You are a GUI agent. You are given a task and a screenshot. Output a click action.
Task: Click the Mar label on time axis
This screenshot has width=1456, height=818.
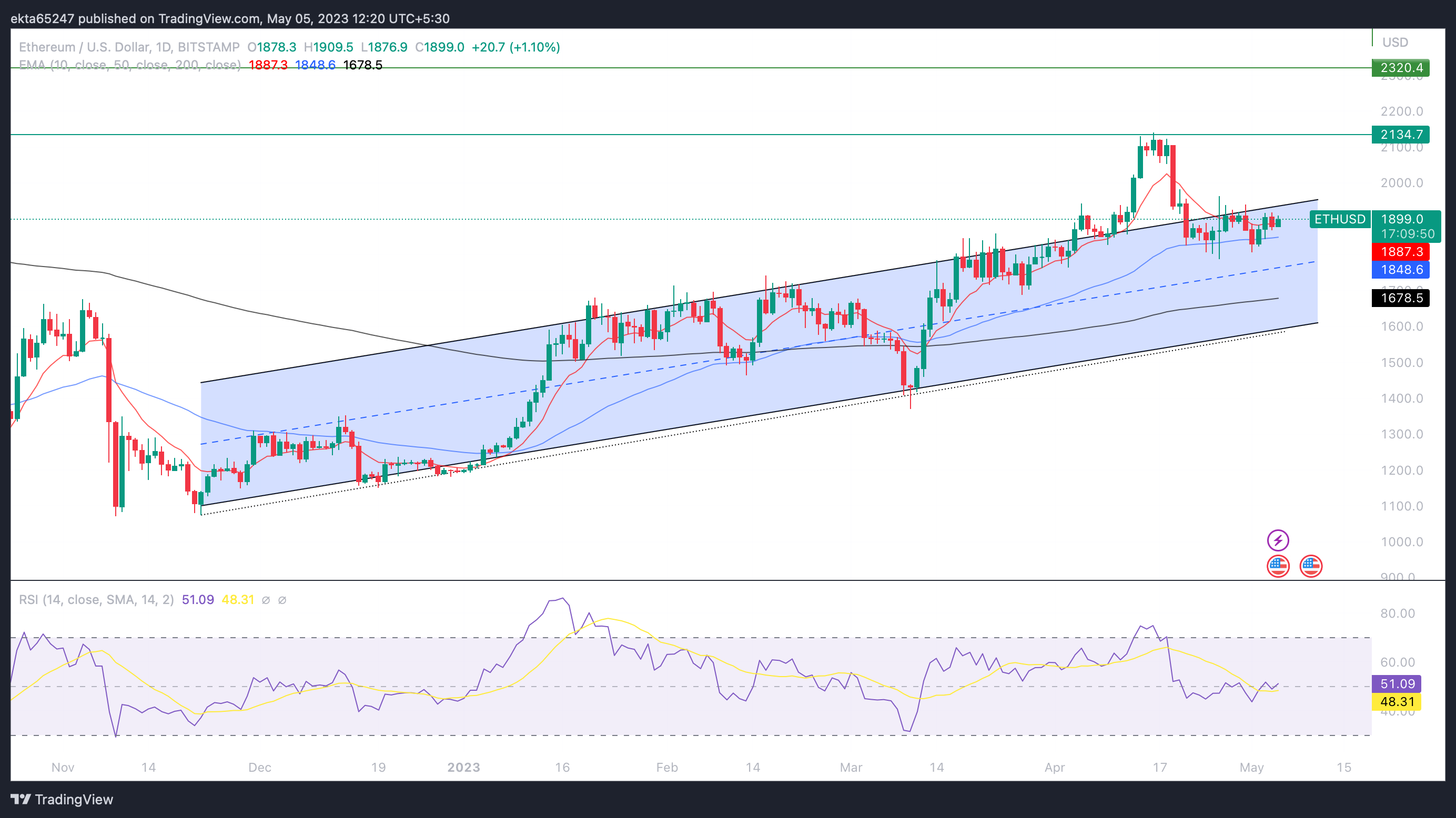tap(851, 767)
